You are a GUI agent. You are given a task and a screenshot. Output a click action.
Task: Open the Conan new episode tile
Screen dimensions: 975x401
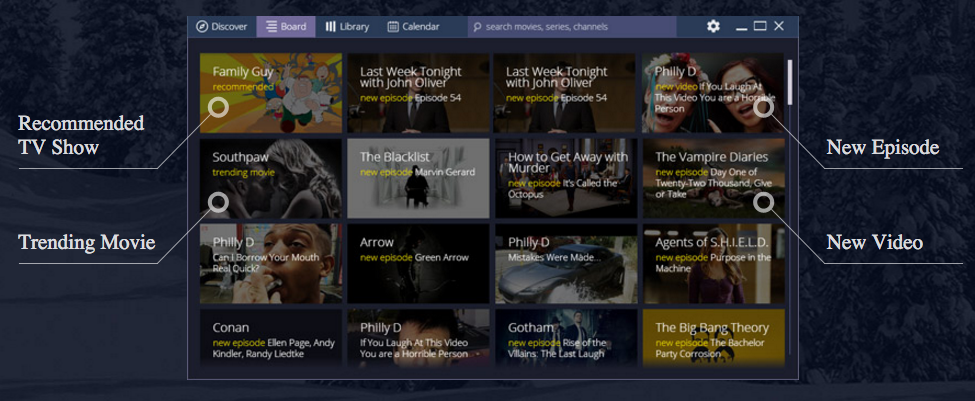271,338
